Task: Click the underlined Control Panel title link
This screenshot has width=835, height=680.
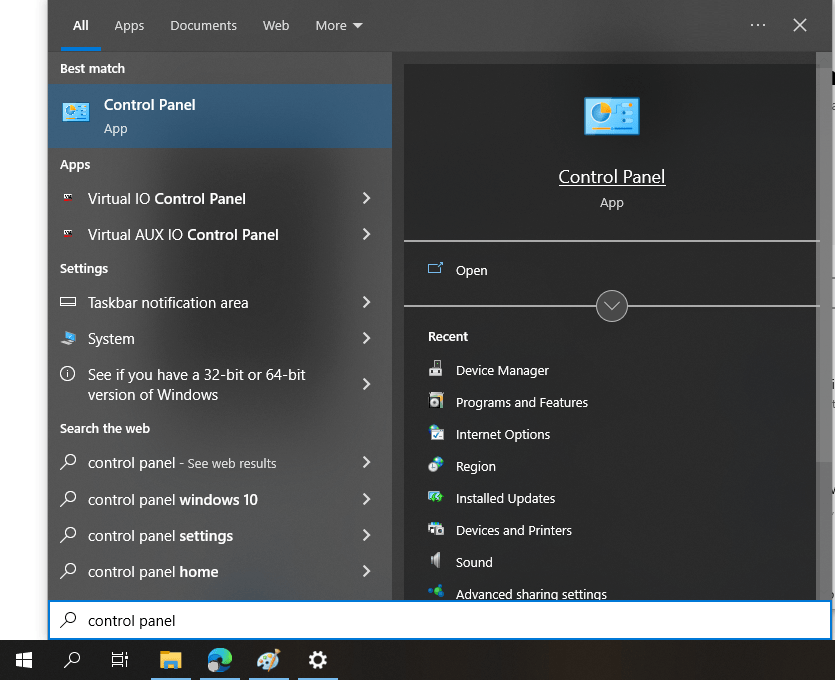Action: pyautogui.click(x=611, y=177)
